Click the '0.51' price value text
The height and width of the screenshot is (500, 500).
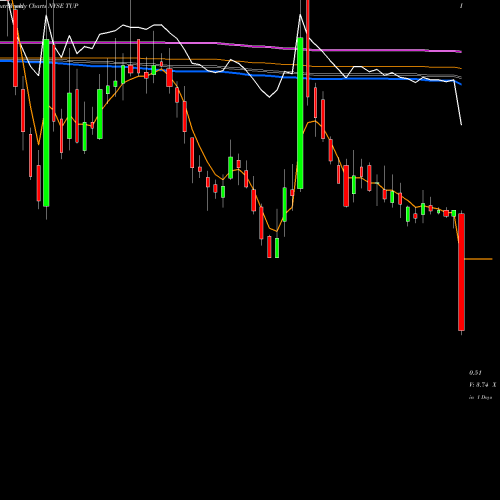475,373
